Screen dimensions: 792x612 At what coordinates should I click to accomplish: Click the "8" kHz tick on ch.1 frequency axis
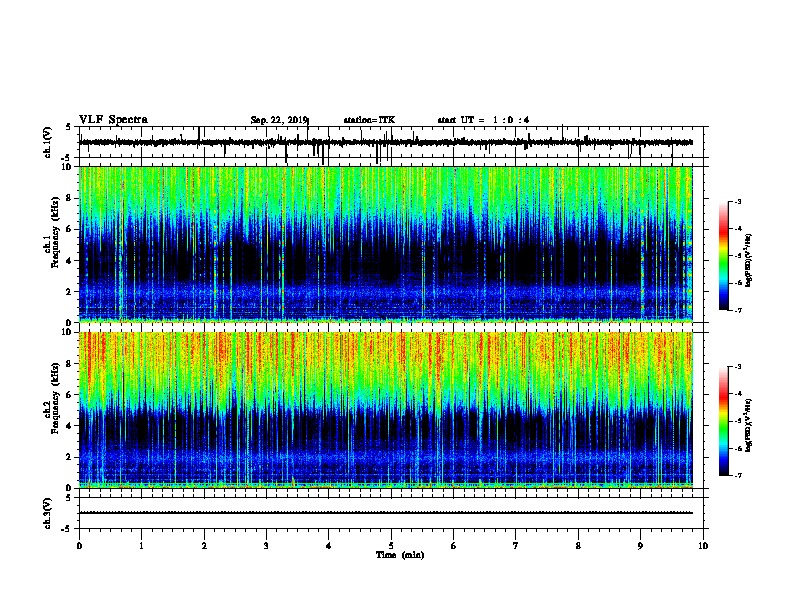[x=69, y=198]
